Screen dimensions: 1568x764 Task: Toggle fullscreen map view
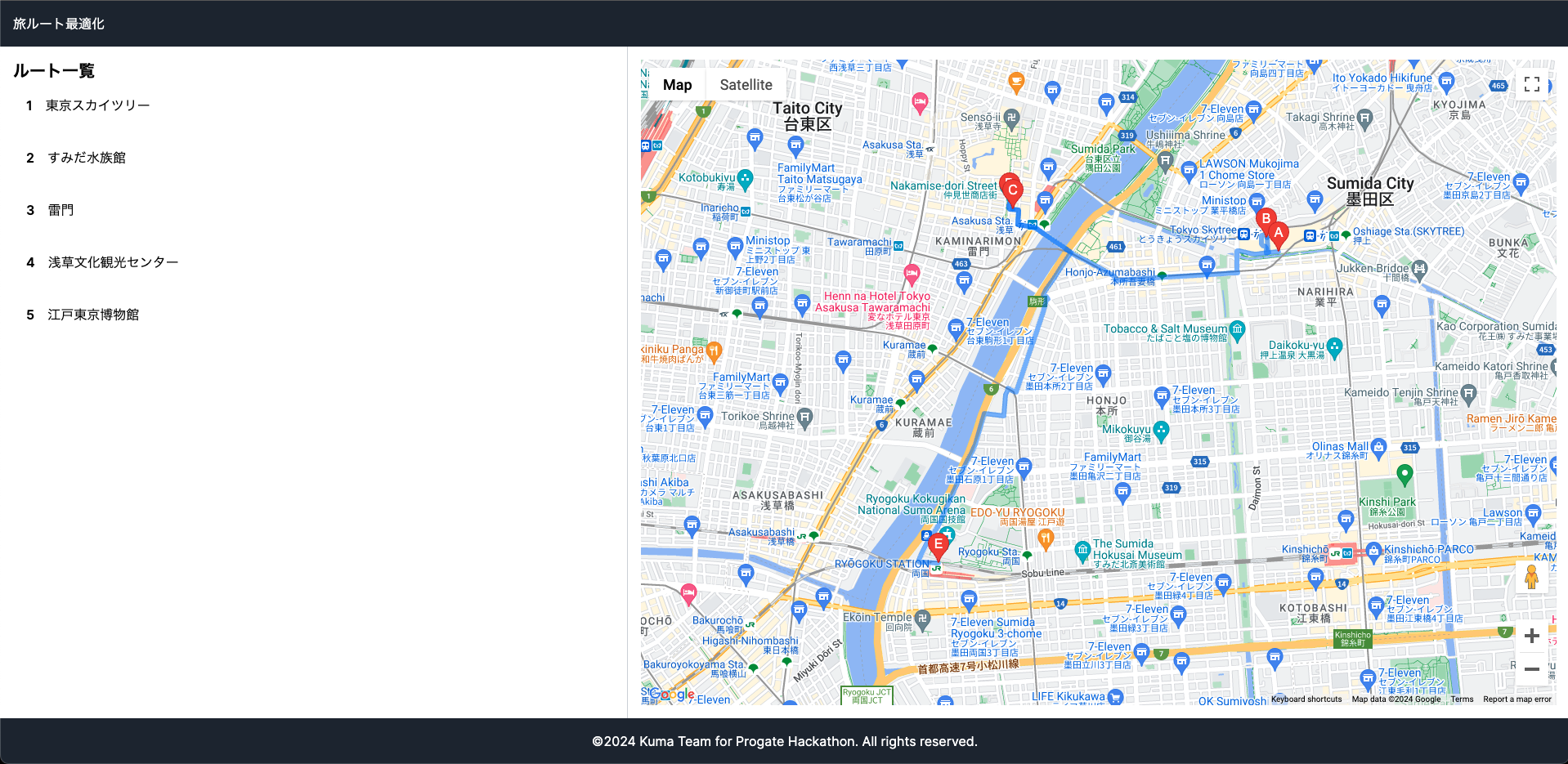[1532, 84]
